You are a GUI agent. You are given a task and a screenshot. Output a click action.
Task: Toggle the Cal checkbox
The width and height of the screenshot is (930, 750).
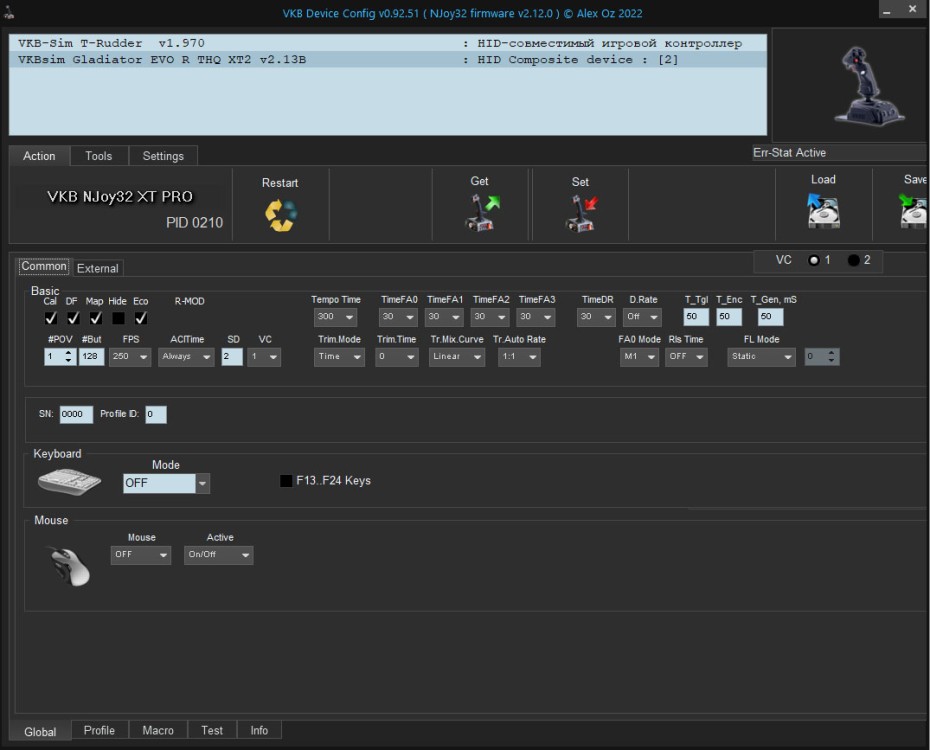tap(51, 318)
